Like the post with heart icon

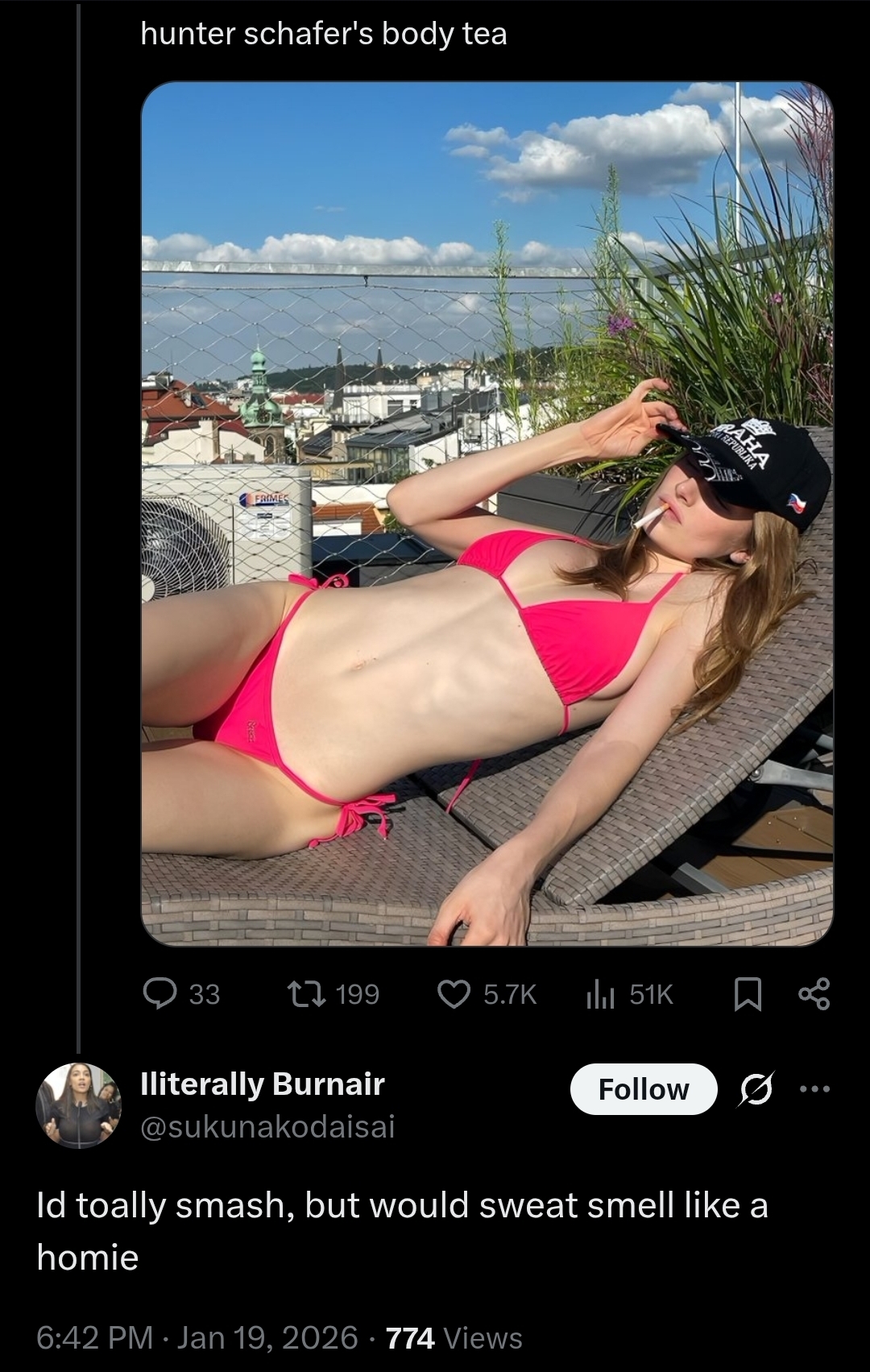pyautogui.click(x=454, y=994)
